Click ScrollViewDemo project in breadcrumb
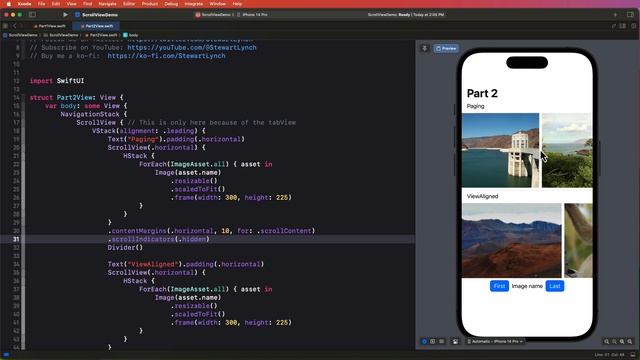This screenshot has width=640, height=360. pyautogui.click(x=20, y=35)
